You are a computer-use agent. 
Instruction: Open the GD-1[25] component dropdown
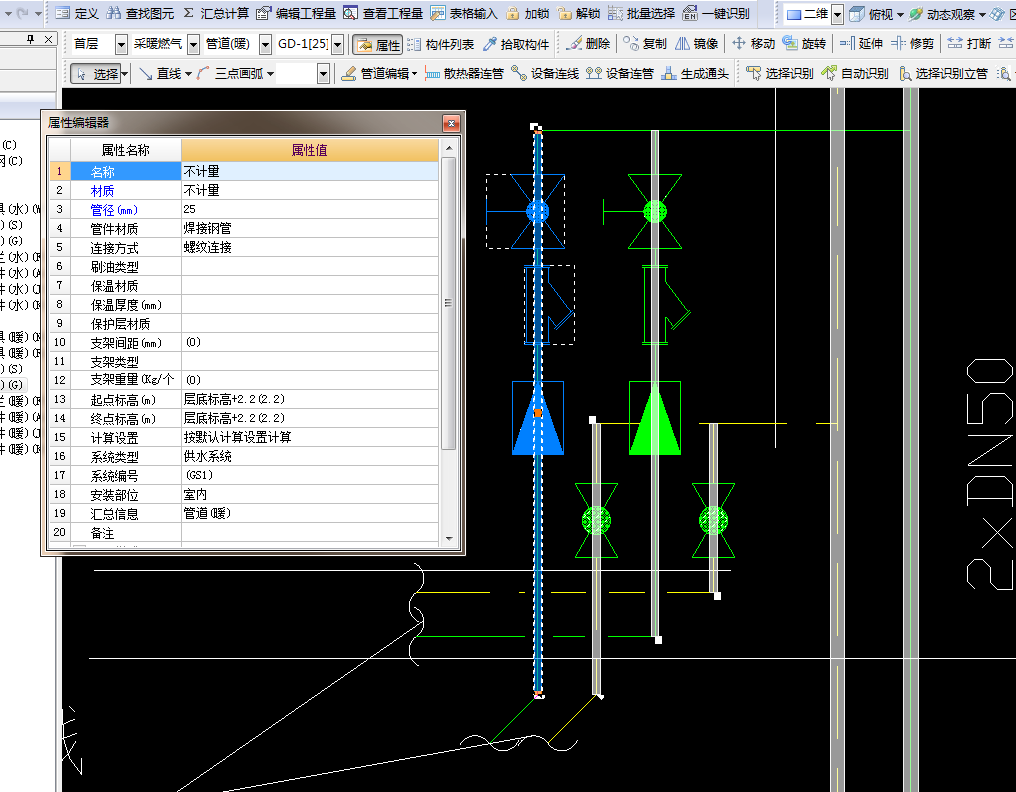pyautogui.click(x=338, y=45)
